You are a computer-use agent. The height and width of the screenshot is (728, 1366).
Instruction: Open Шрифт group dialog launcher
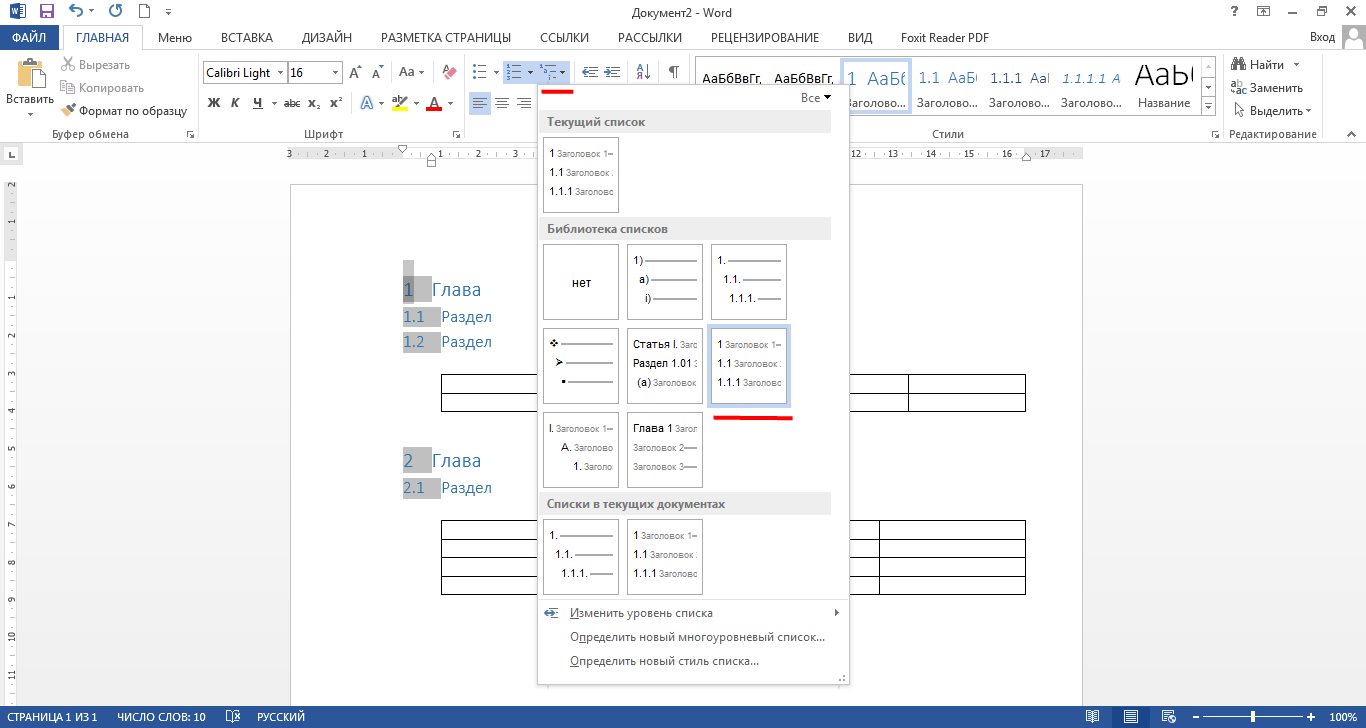(x=457, y=134)
